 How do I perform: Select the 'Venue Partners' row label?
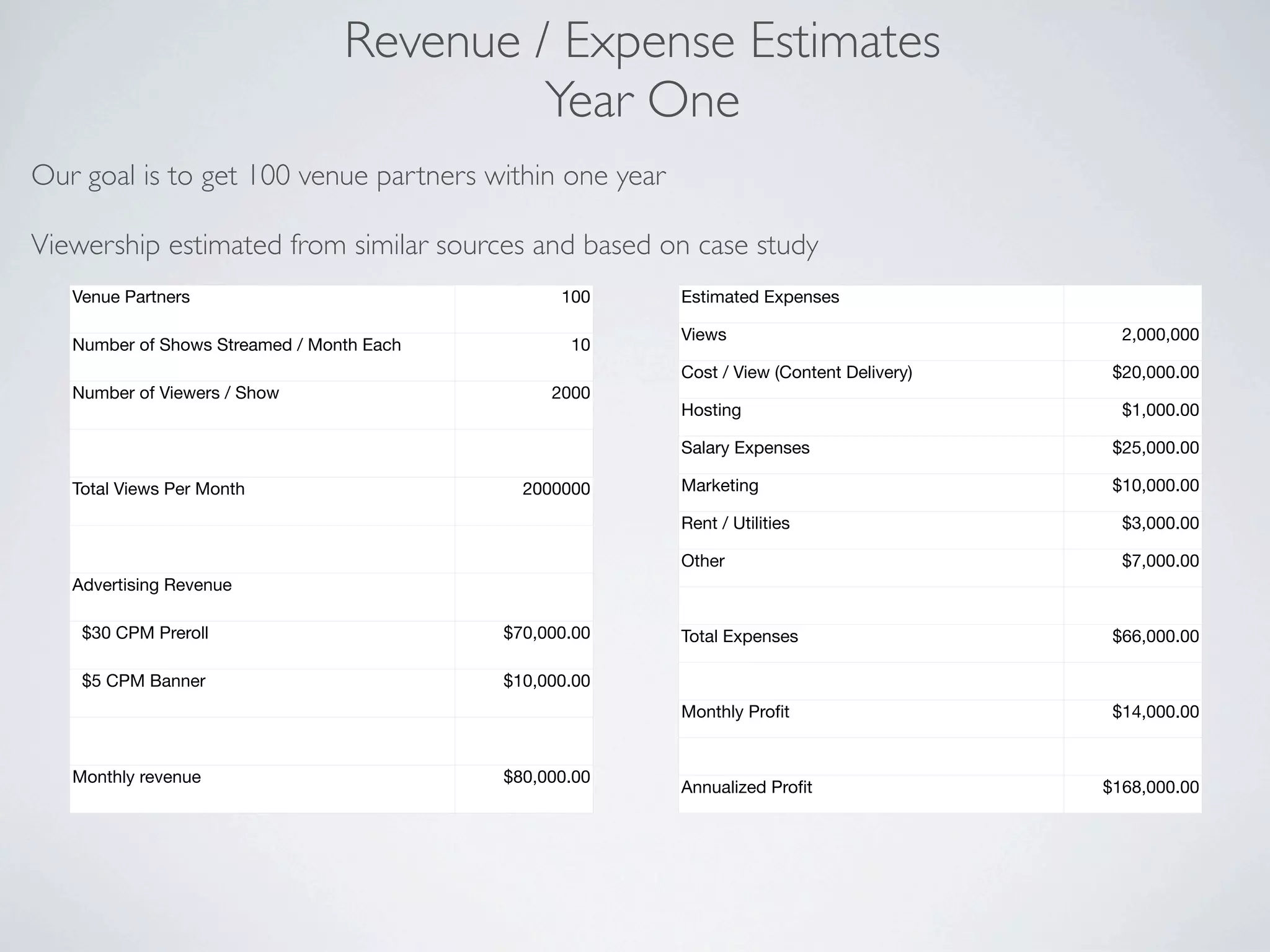(131, 297)
